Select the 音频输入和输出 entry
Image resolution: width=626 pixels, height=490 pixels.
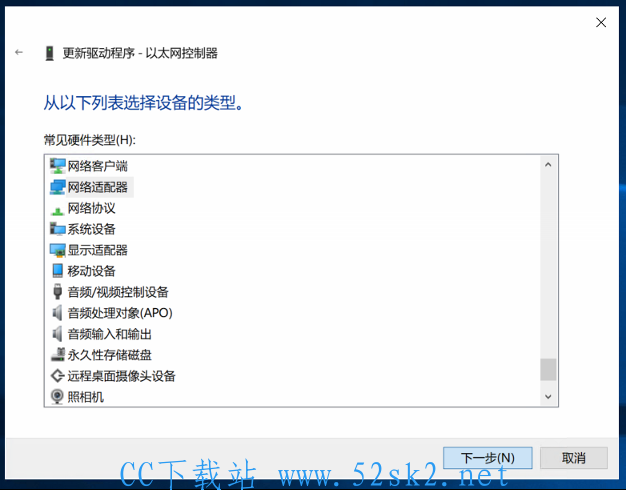click(x=110, y=334)
